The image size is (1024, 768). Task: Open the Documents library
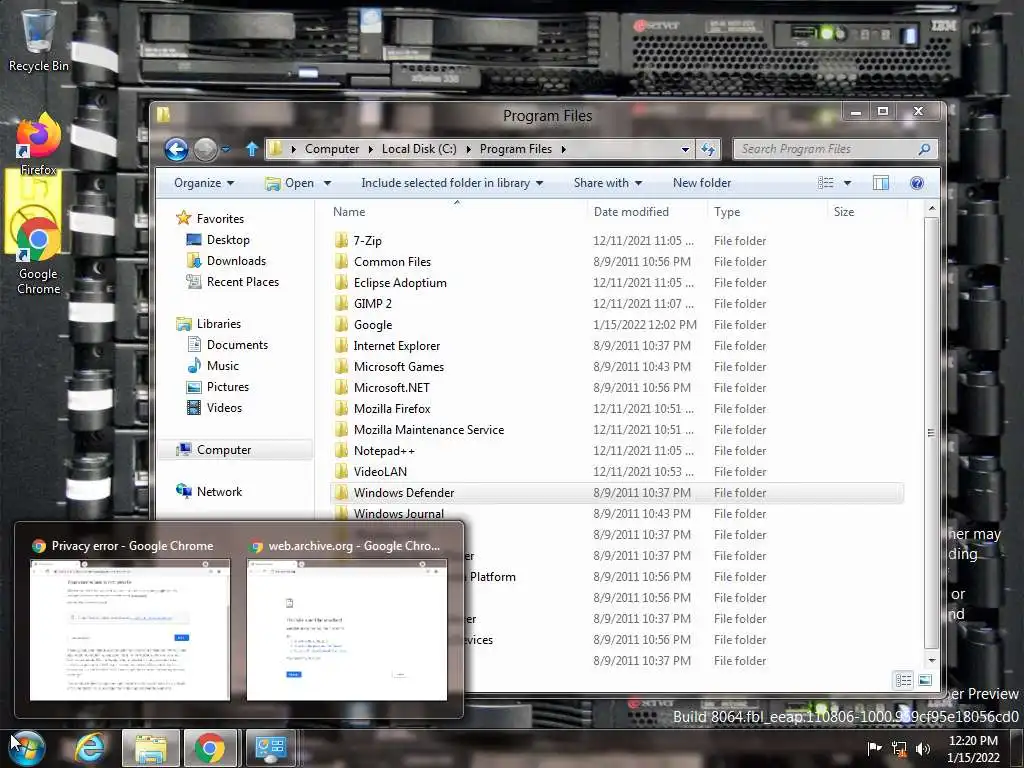(x=227, y=345)
